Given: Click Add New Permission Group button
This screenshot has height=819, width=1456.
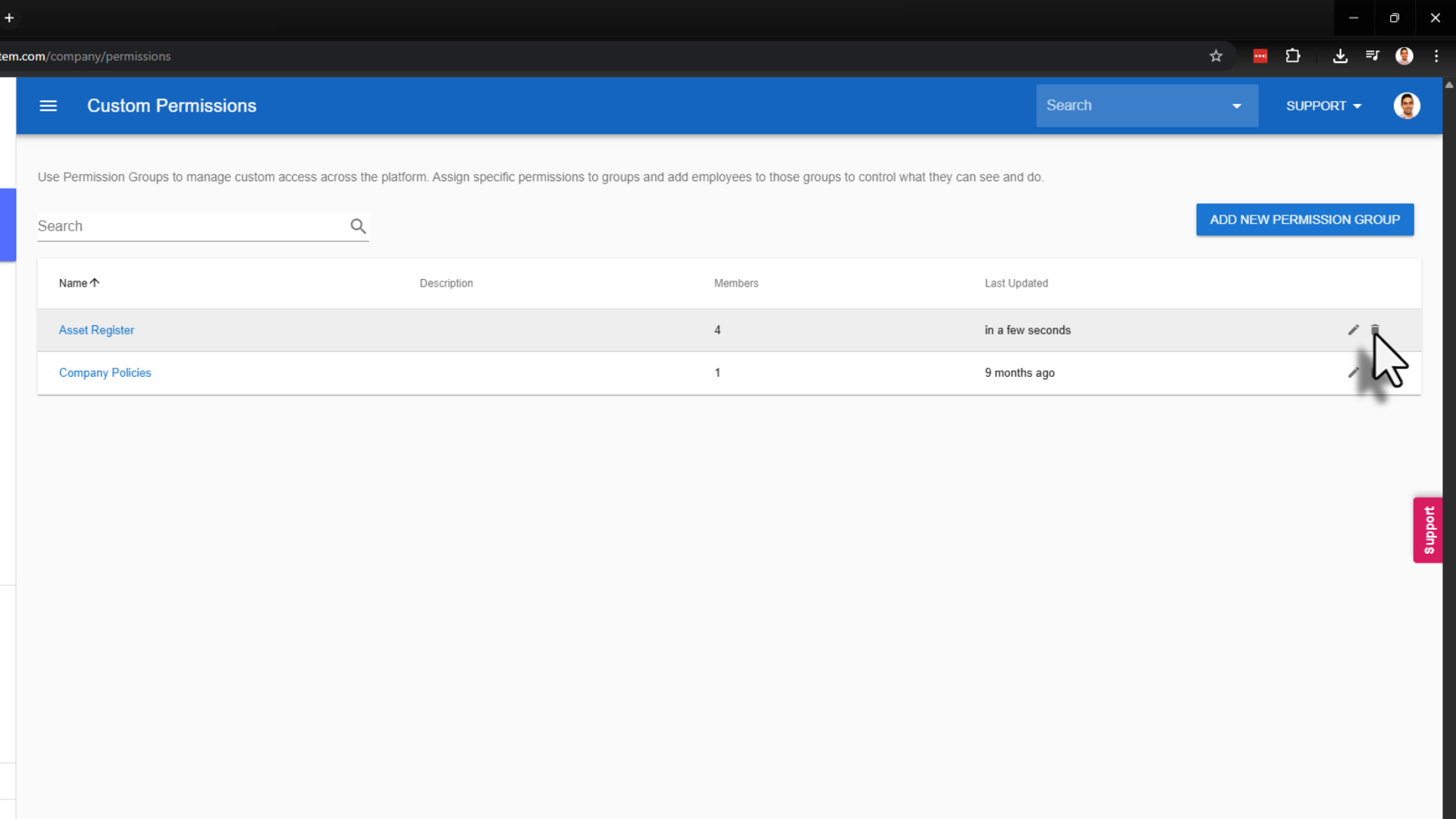Looking at the screenshot, I should click(1304, 220).
